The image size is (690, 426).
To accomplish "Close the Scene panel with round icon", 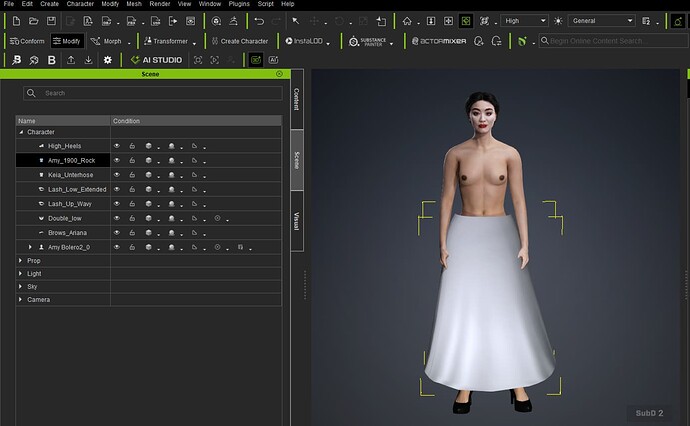I will 279,74.
